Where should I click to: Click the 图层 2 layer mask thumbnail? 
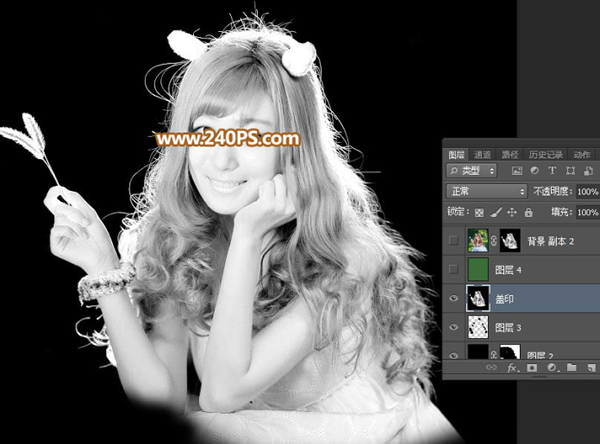pos(510,351)
